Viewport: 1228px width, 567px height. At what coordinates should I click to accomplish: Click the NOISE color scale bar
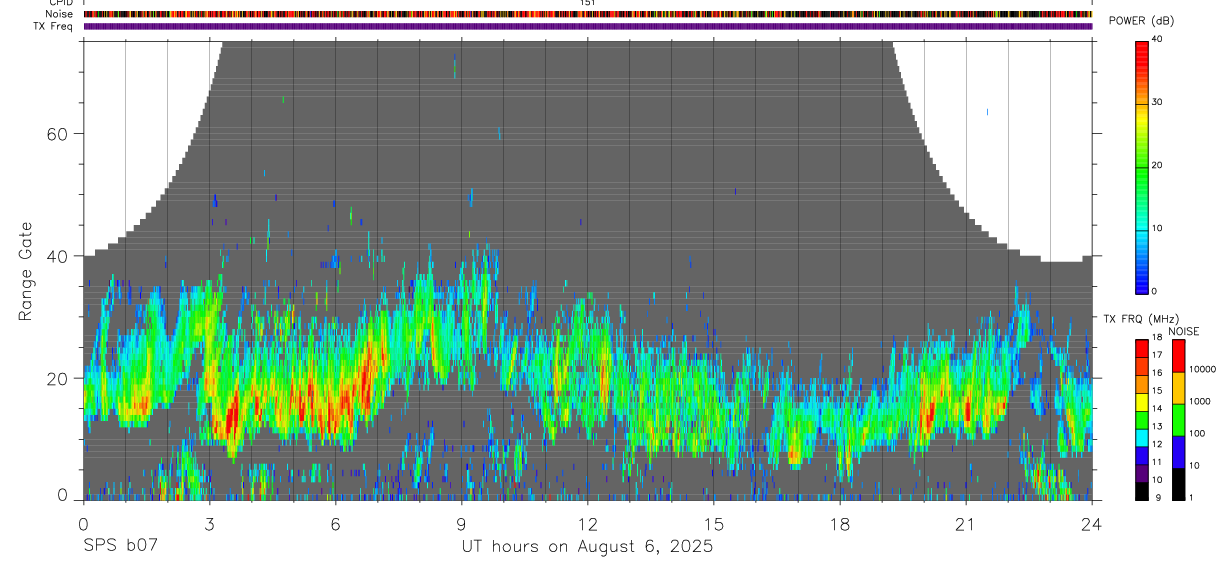pyautogui.click(x=1178, y=420)
